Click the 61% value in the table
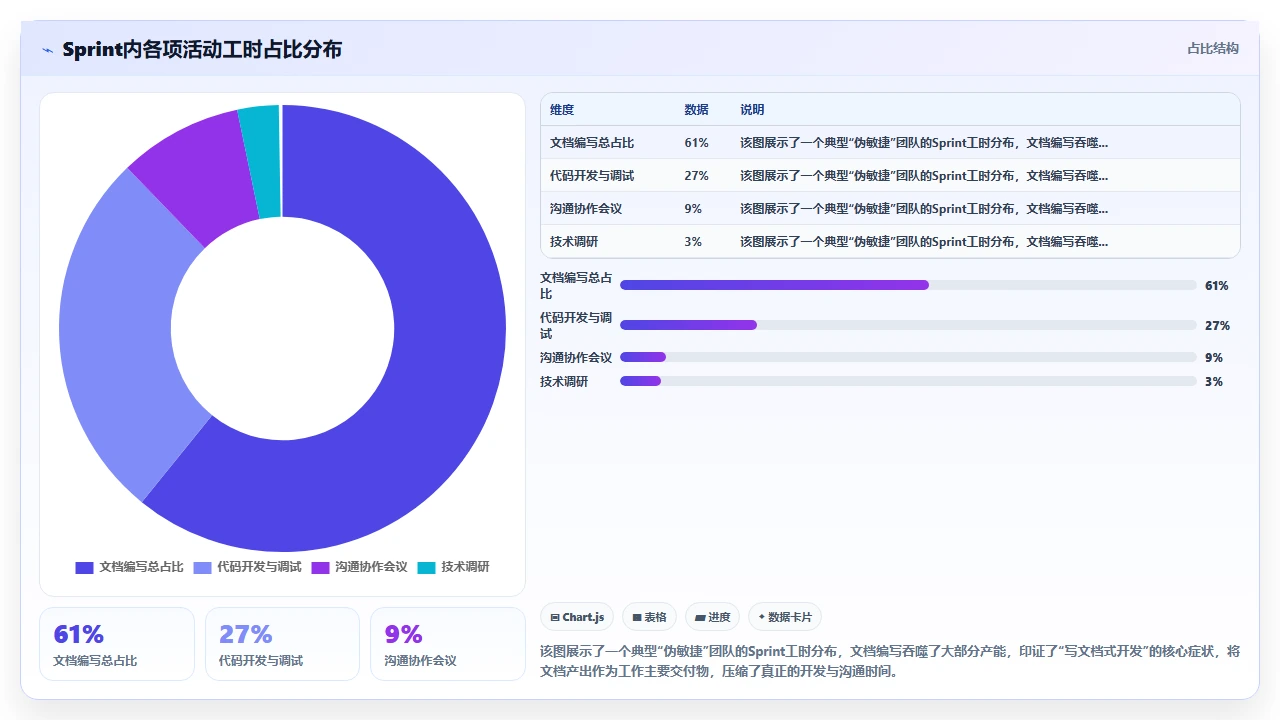The width and height of the screenshot is (1280, 720). [696, 143]
